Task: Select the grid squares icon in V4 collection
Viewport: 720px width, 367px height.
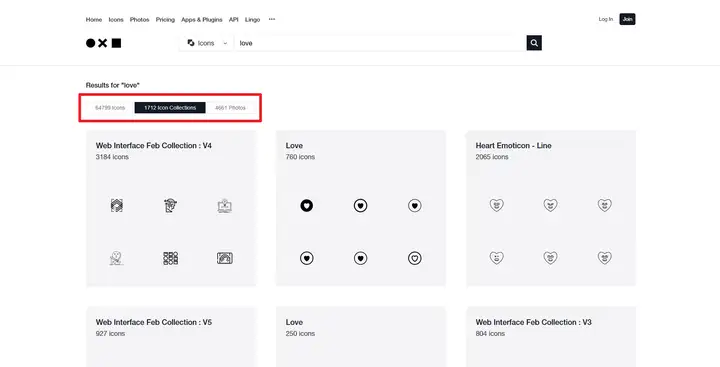Action: pyautogui.click(x=170, y=258)
